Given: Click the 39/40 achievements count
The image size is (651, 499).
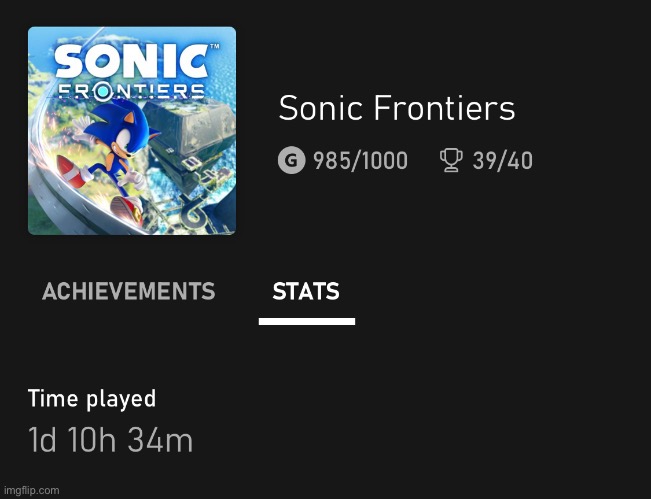Looking at the screenshot, I should [502, 161].
